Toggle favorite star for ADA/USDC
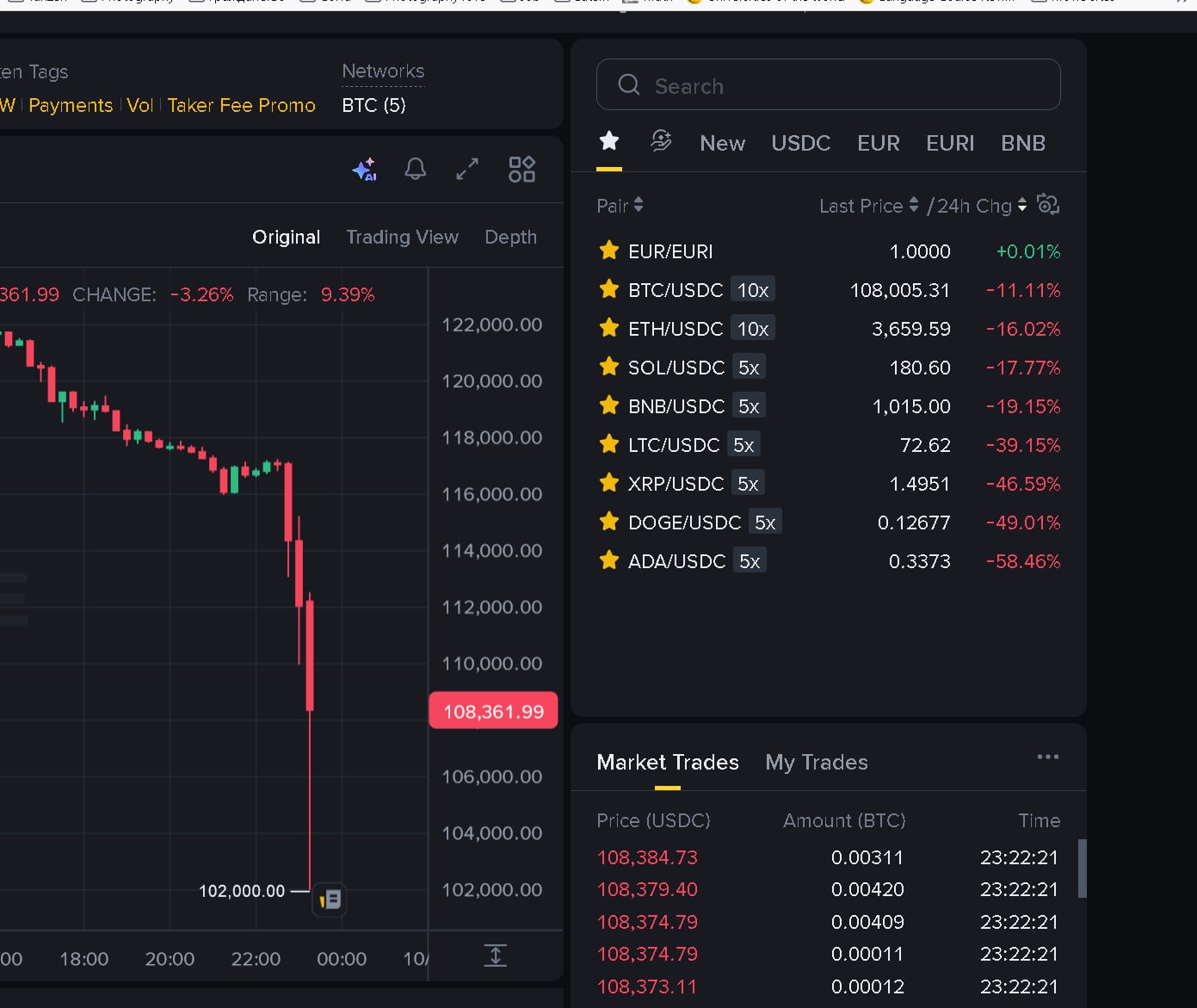Viewport: 1197px width, 1008px height. (609, 560)
